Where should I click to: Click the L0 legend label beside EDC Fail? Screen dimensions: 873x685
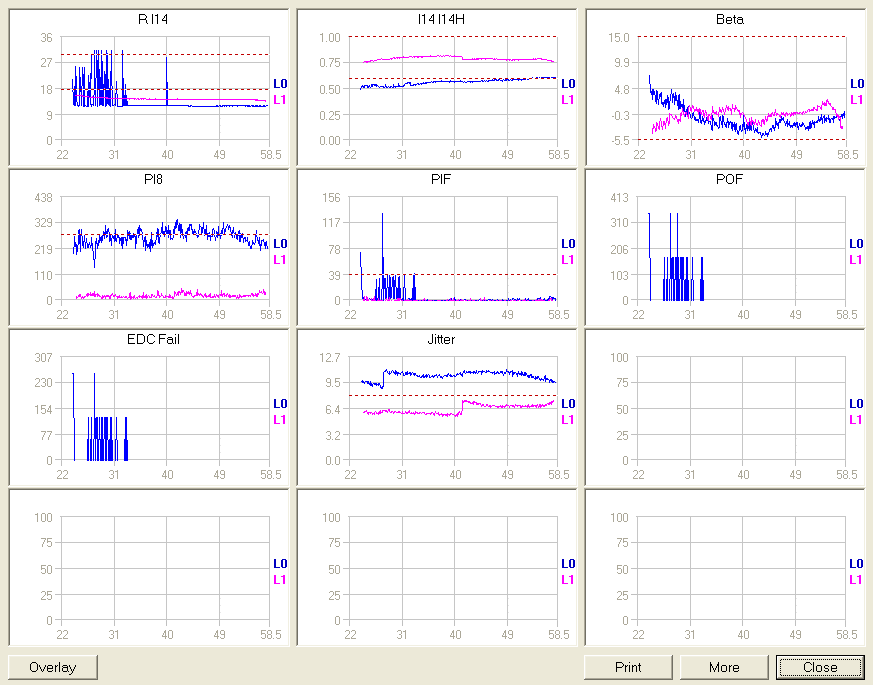280,404
